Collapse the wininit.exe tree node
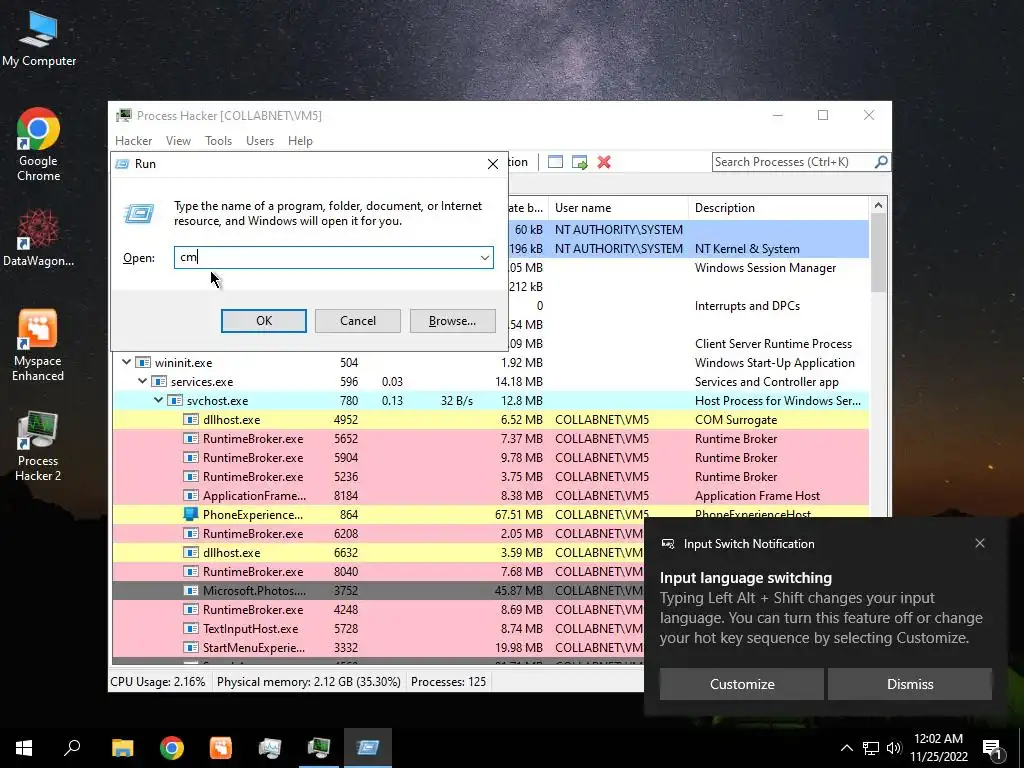 pos(127,362)
